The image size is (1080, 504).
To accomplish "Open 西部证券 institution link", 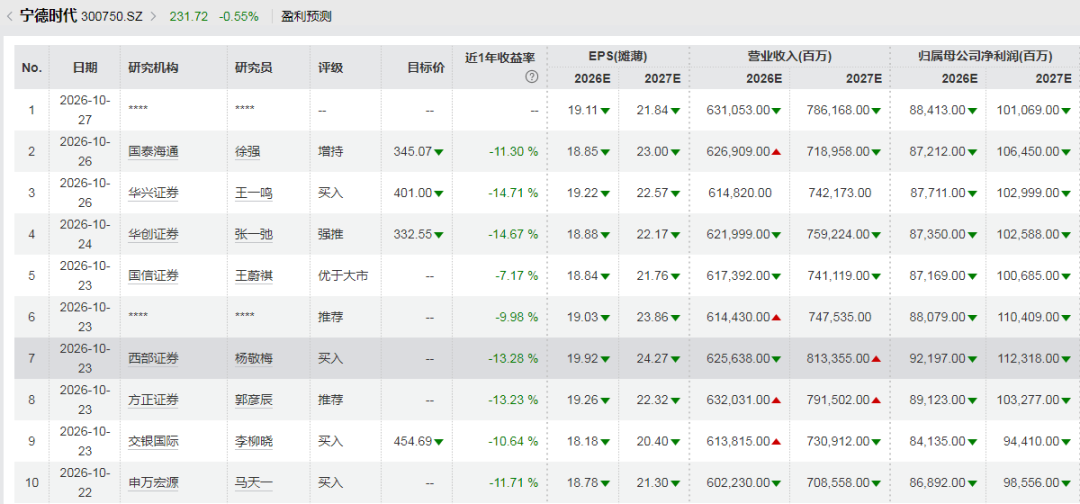I will point(153,358).
